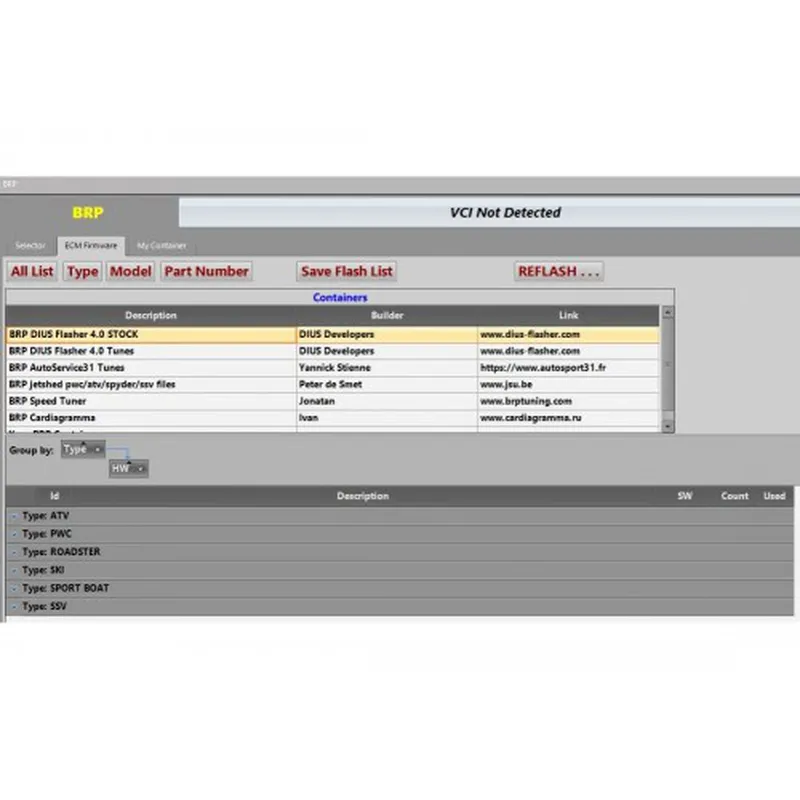Screen dimensions: 800x800
Task: Expand the Type: SKI group
Action: 14,570
